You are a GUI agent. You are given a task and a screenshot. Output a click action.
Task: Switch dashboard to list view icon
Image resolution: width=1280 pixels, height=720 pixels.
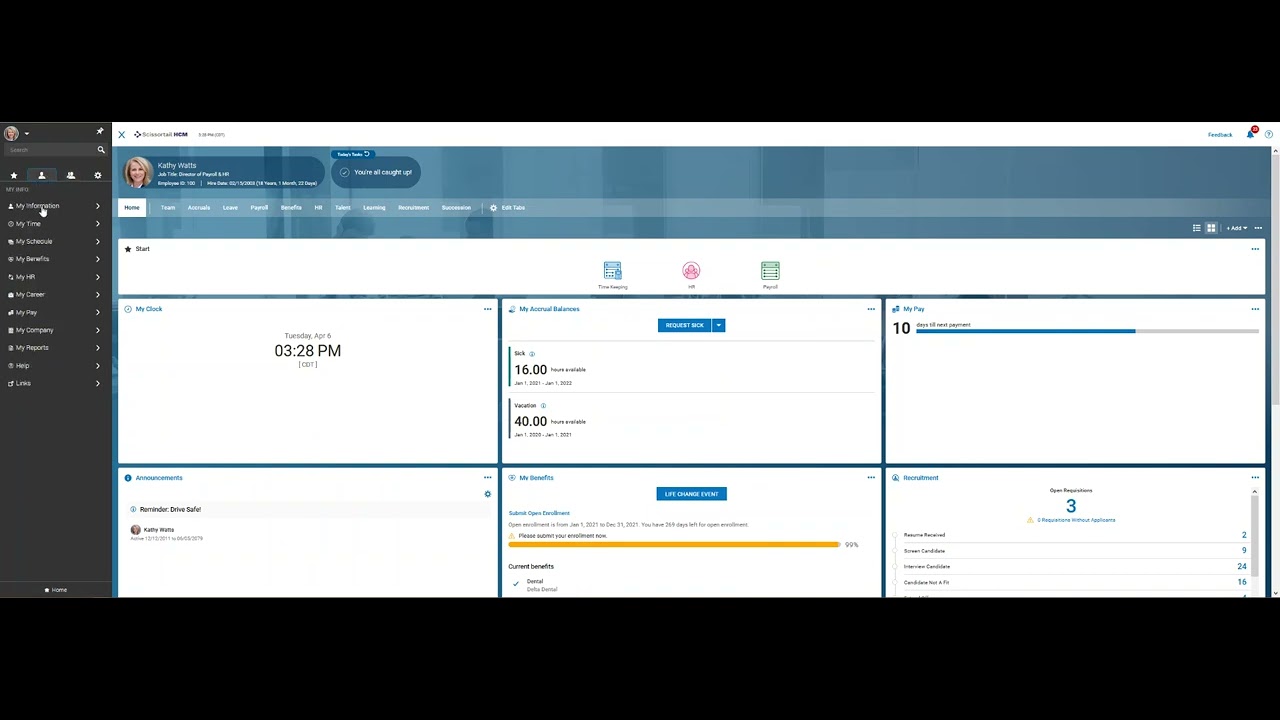pos(1196,228)
